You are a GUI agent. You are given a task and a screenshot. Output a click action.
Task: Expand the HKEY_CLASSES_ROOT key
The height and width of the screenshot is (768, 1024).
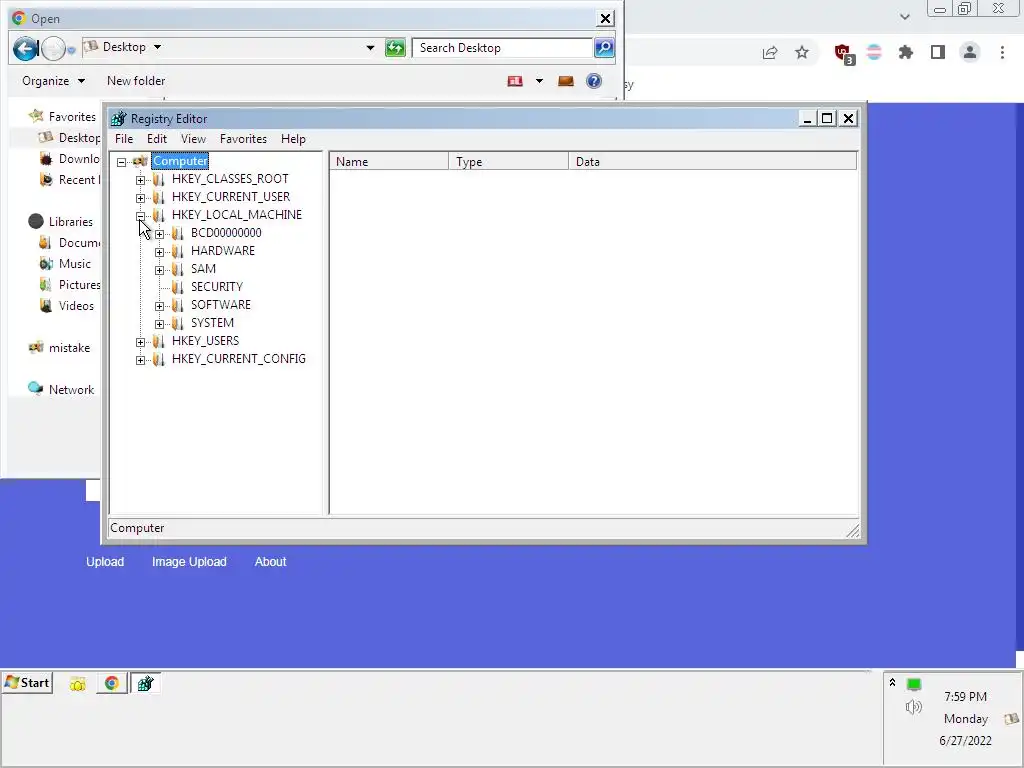(140, 180)
